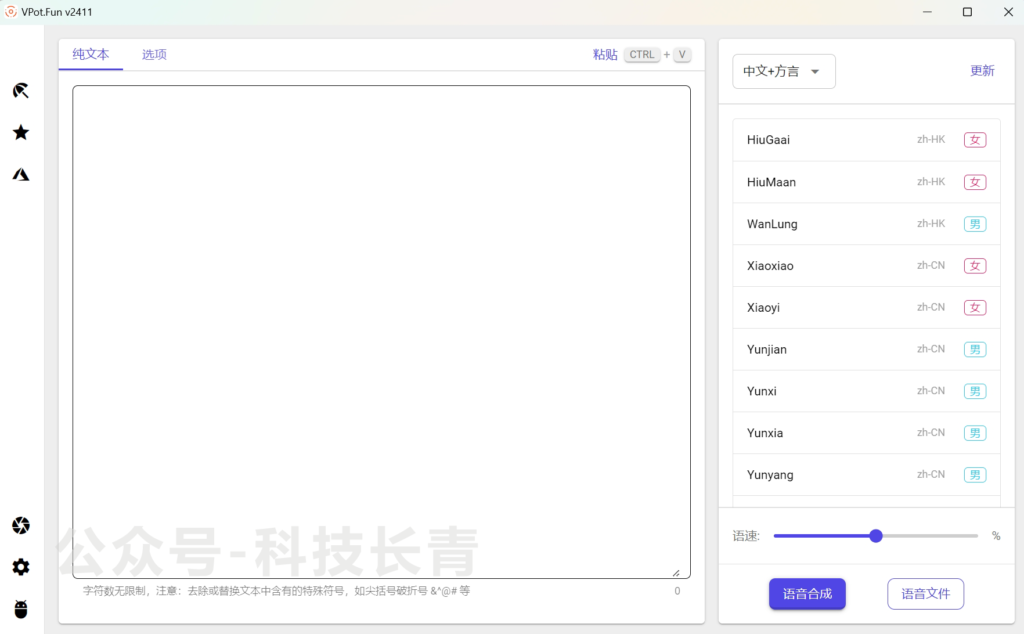Select the Azure triangle logo icon
The width and height of the screenshot is (1024, 634).
(20, 175)
